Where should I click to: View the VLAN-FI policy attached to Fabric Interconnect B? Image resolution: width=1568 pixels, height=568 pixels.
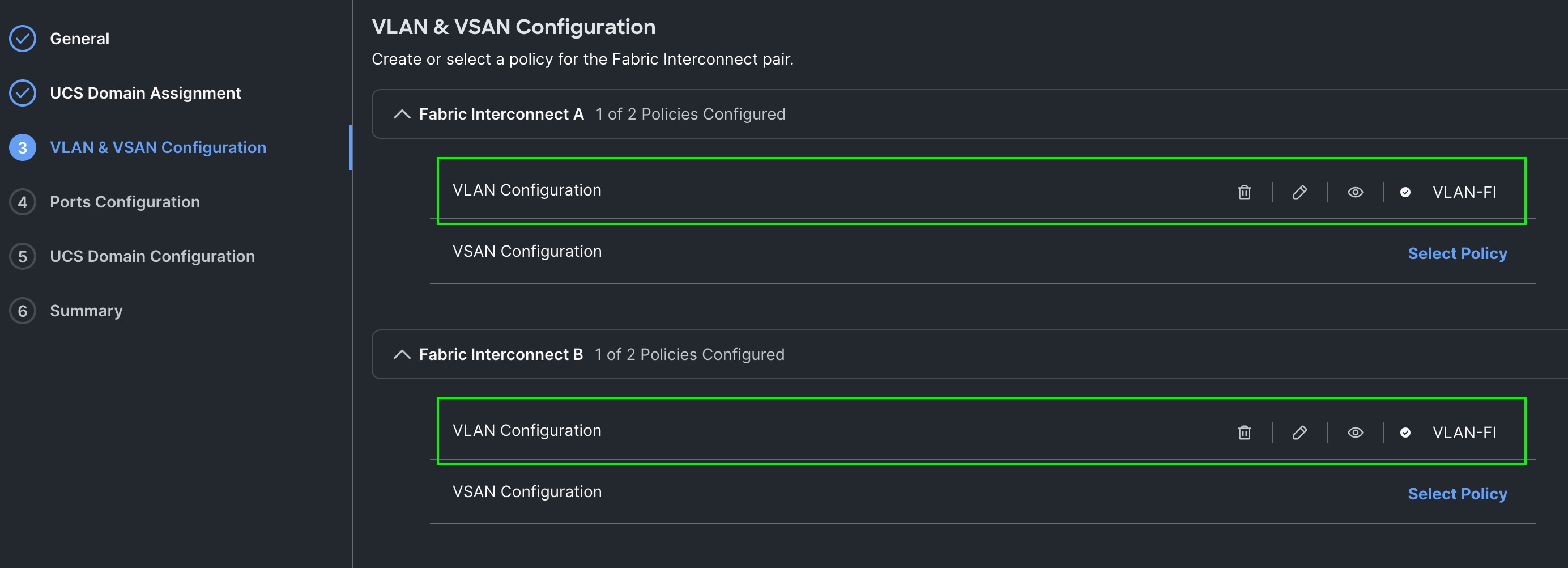point(1356,433)
